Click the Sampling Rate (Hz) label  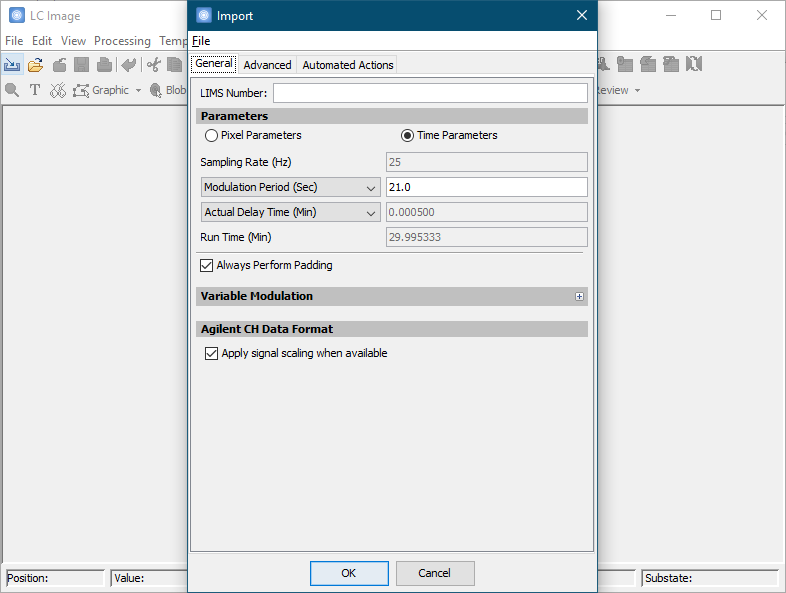[246, 162]
